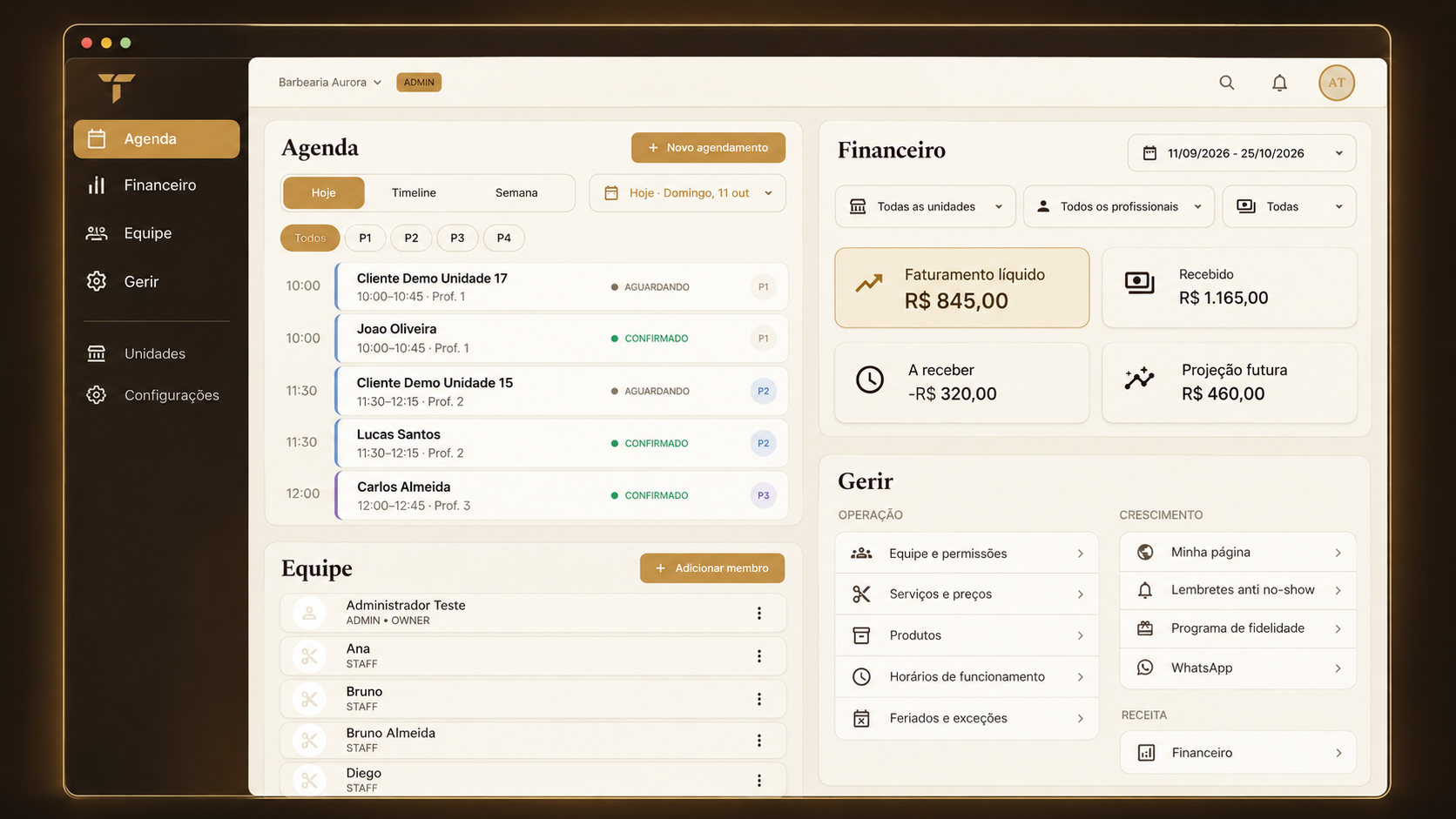Open the Hoje · Domingo, 11 out date dropdown
Viewport: 1456px width, 819px height.
[687, 193]
